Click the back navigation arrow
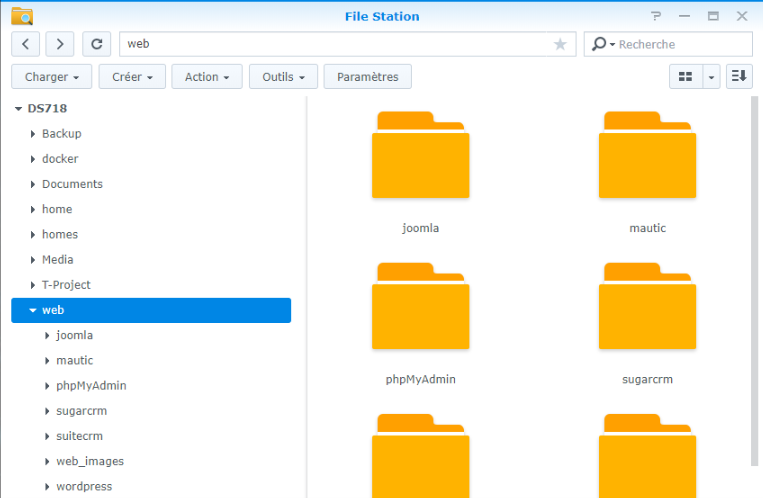Screen dimensions: 763x498 coord(26,44)
